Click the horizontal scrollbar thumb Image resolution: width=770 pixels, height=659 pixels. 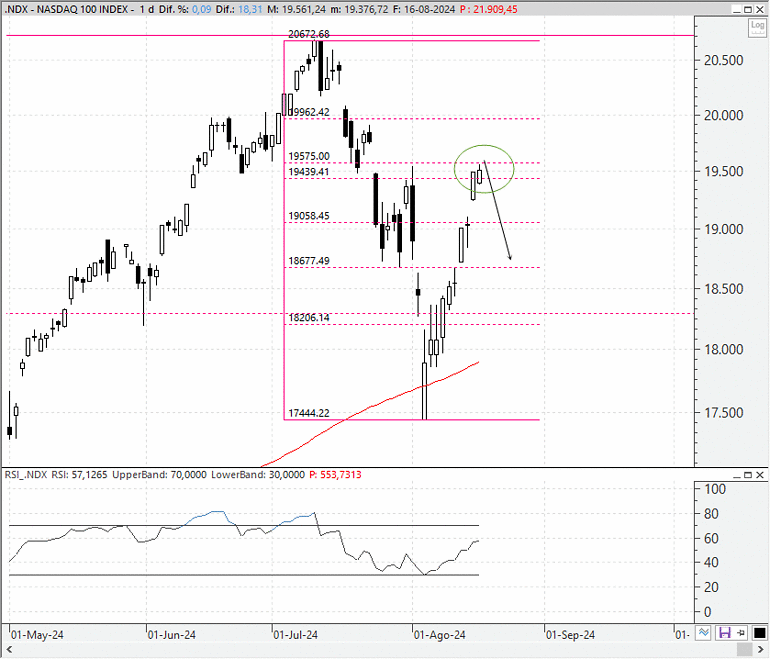(744, 650)
